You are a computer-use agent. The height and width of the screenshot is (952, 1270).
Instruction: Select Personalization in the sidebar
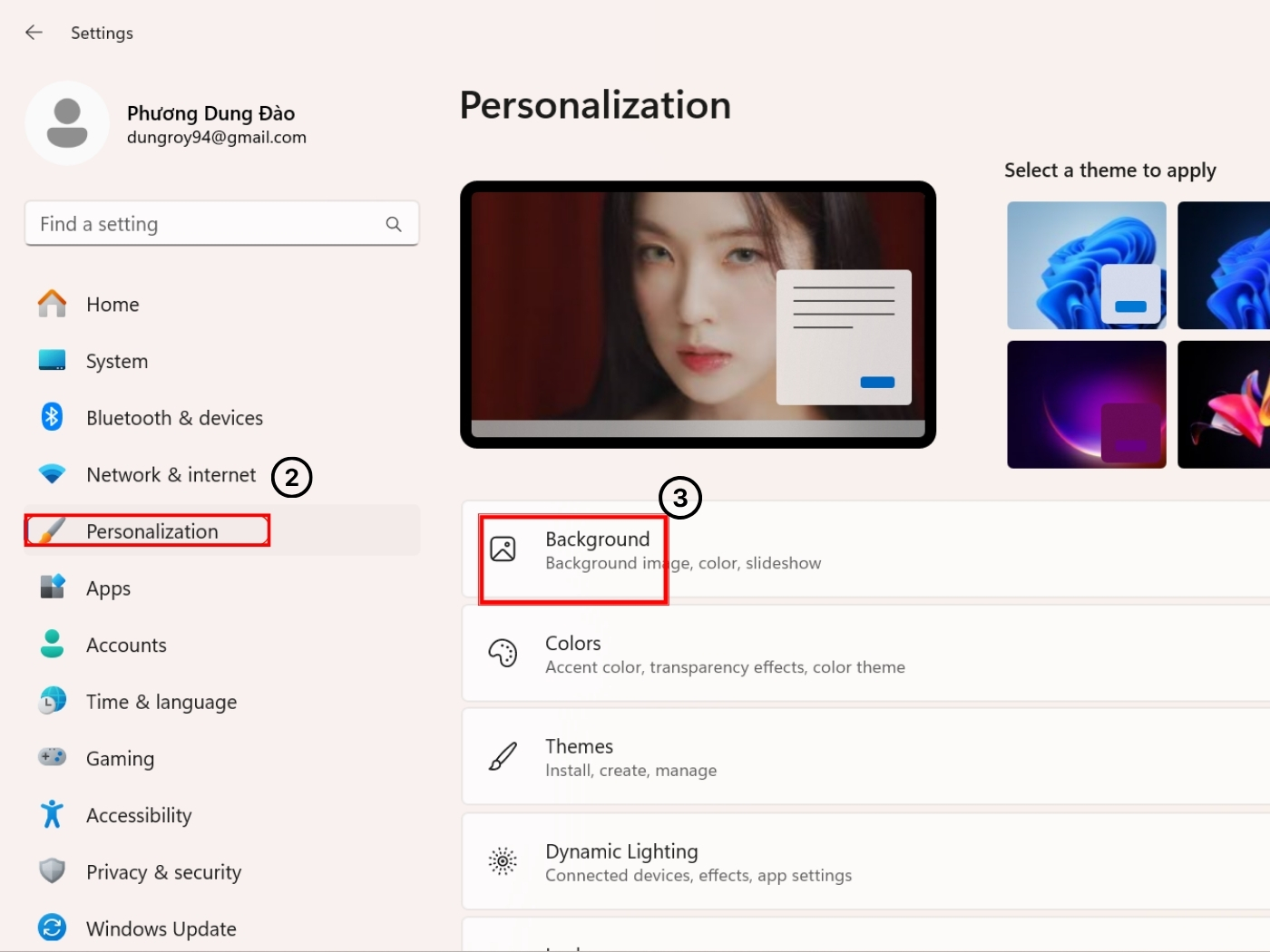(222, 530)
